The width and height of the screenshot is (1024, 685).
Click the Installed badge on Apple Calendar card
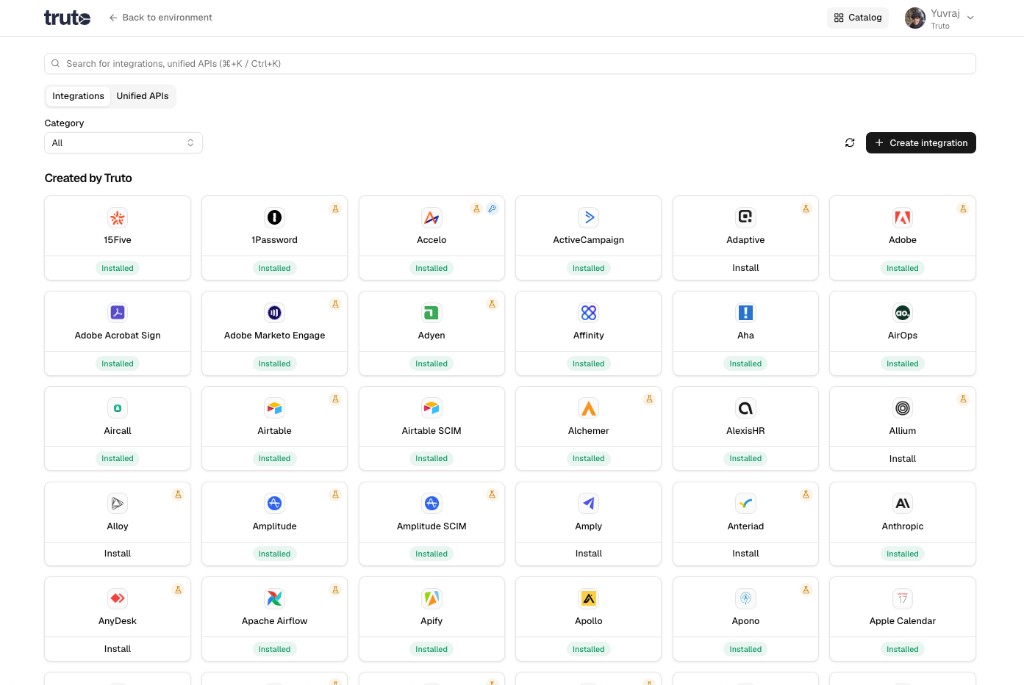click(x=903, y=649)
